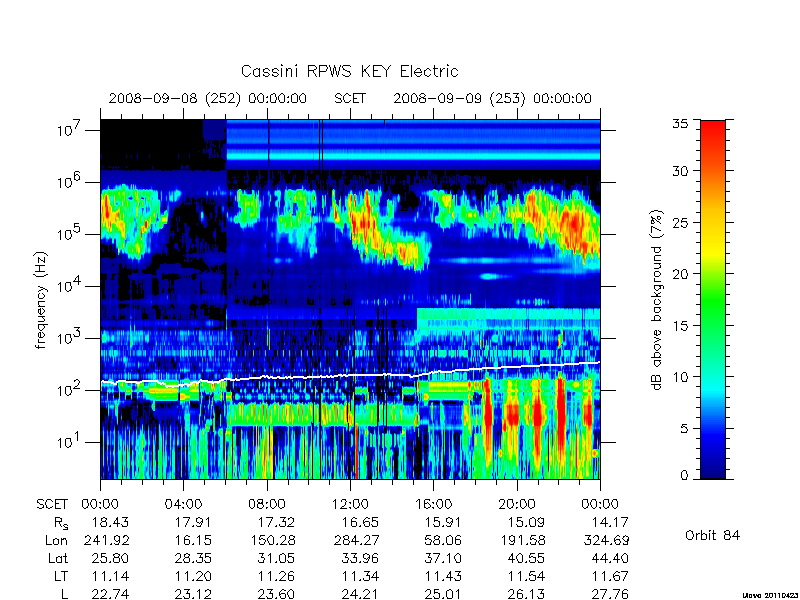The height and width of the screenshot is (600, 800).
Task: Click the start date 2008-09-08 (252) 00:00:00
Action: (x=208, y=98)
